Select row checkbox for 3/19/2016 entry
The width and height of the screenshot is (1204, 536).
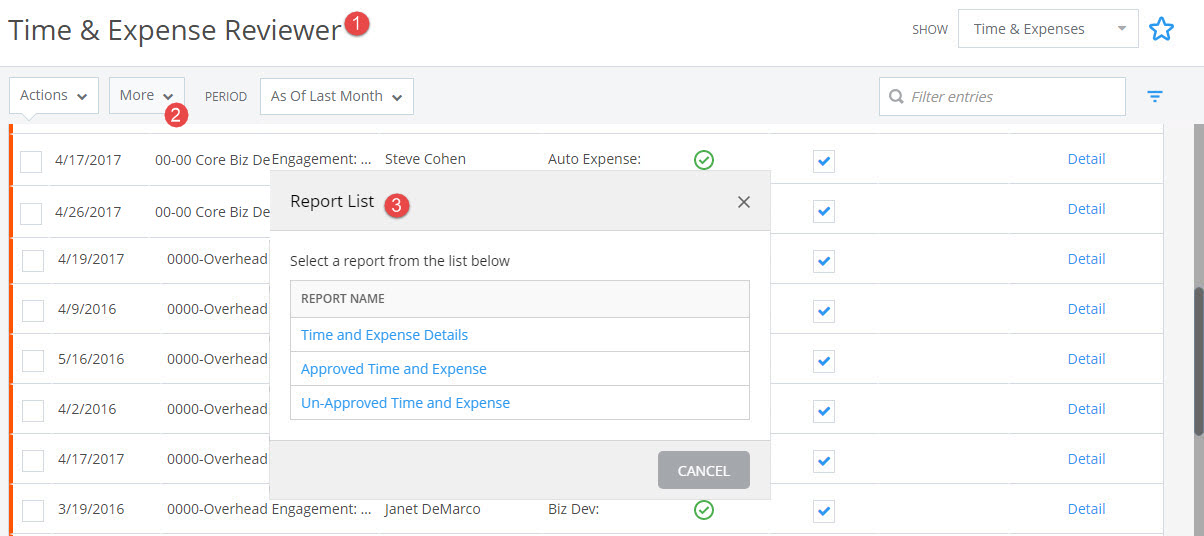coord(33,510)
